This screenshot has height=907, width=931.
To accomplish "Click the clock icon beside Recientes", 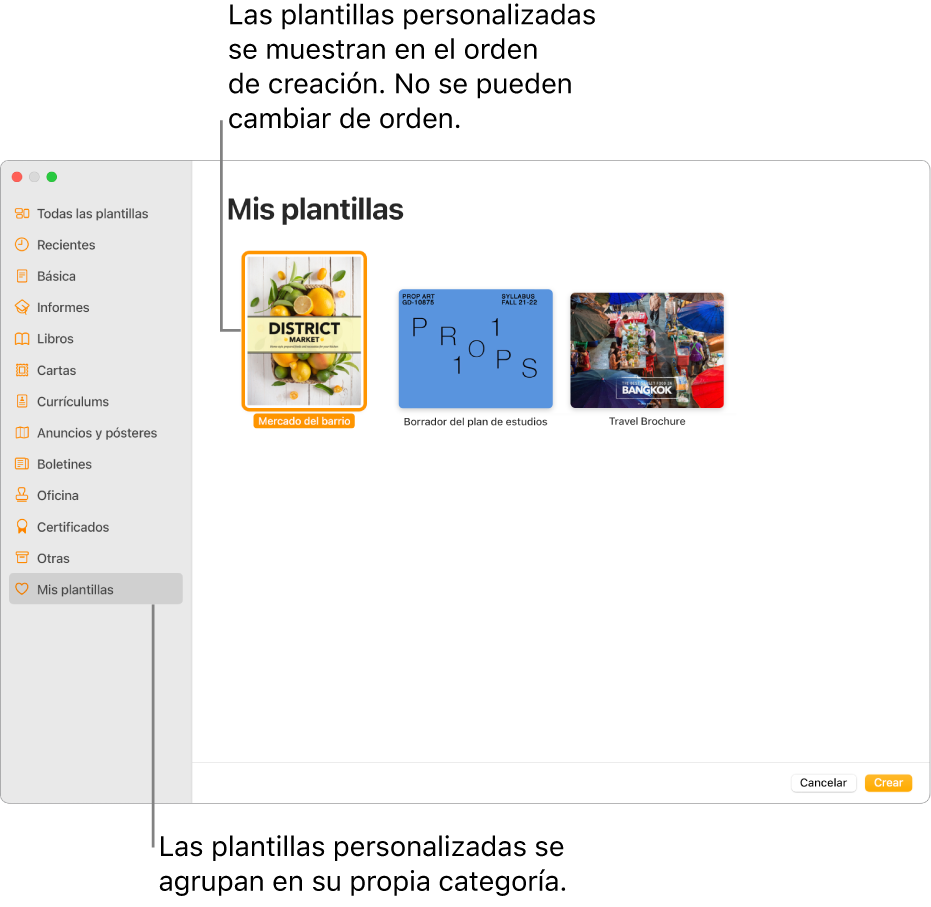I will click(22, 245).
